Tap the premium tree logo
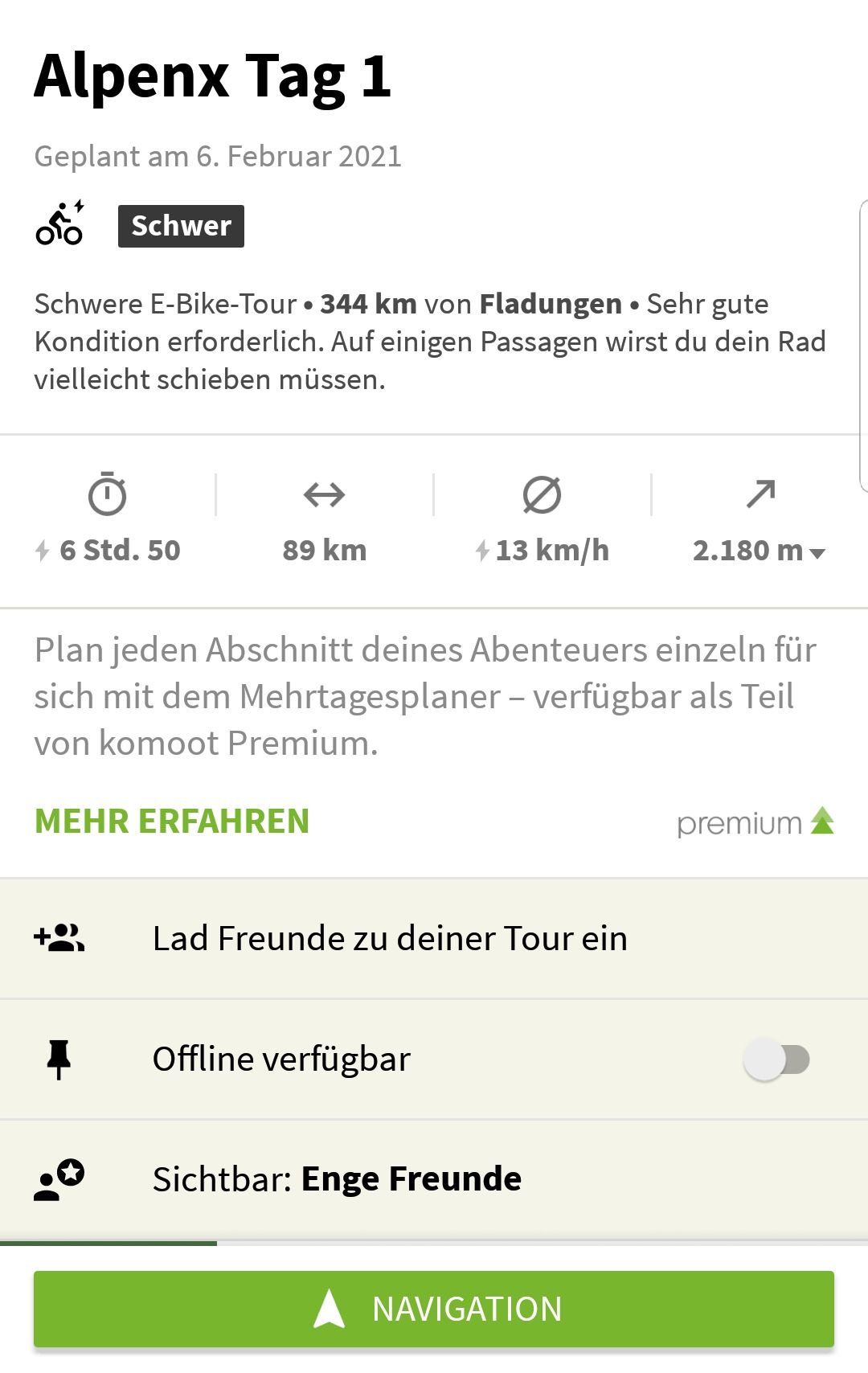Image resolution: width=868 pixels, height=1373 pixels. click(x=822, y=821)
